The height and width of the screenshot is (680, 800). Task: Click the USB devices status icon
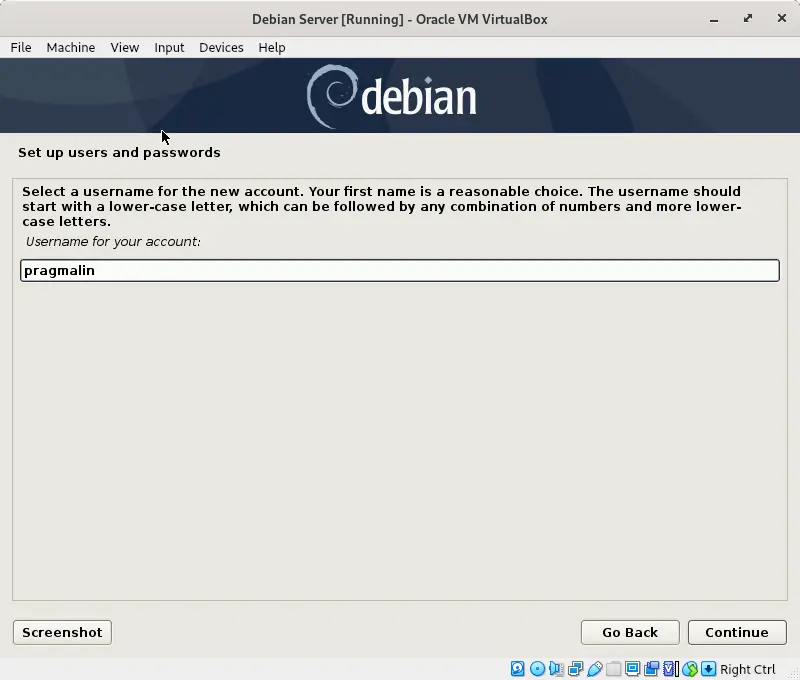(x=594, y=668)
